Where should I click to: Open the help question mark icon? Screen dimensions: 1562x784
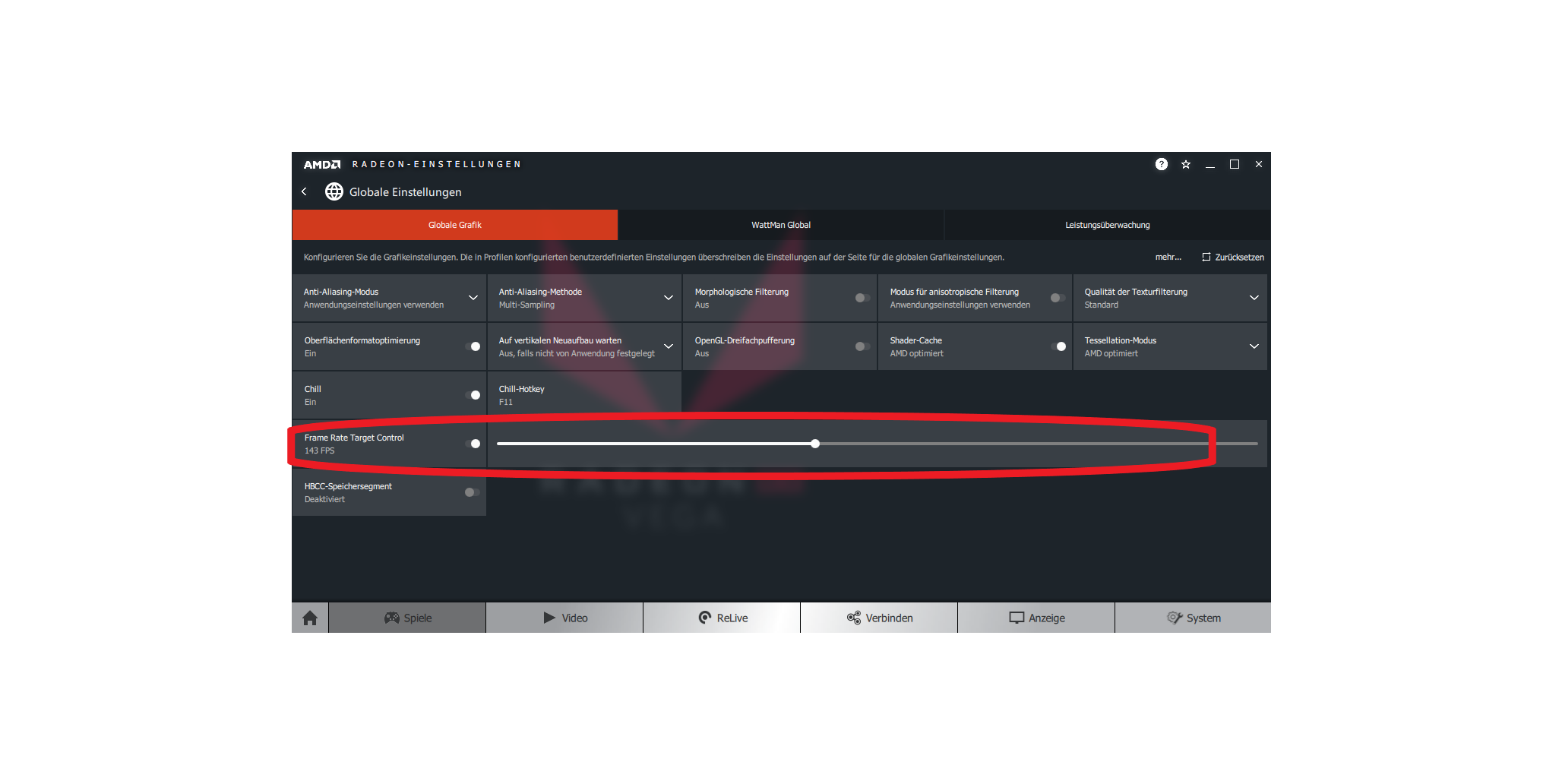tap(1161, 164)
